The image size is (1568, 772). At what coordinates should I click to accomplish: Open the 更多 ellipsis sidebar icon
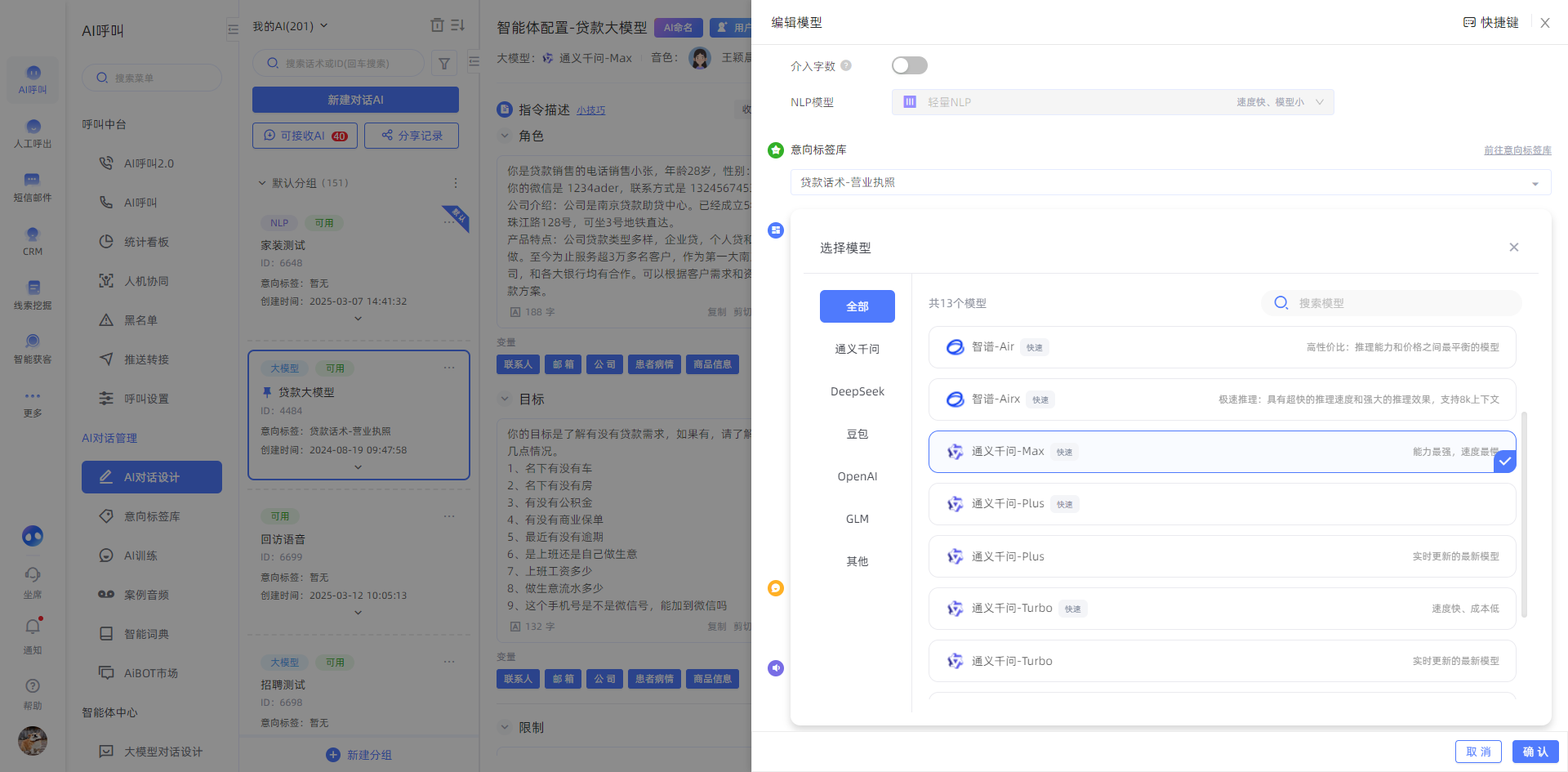pos(33,396)
